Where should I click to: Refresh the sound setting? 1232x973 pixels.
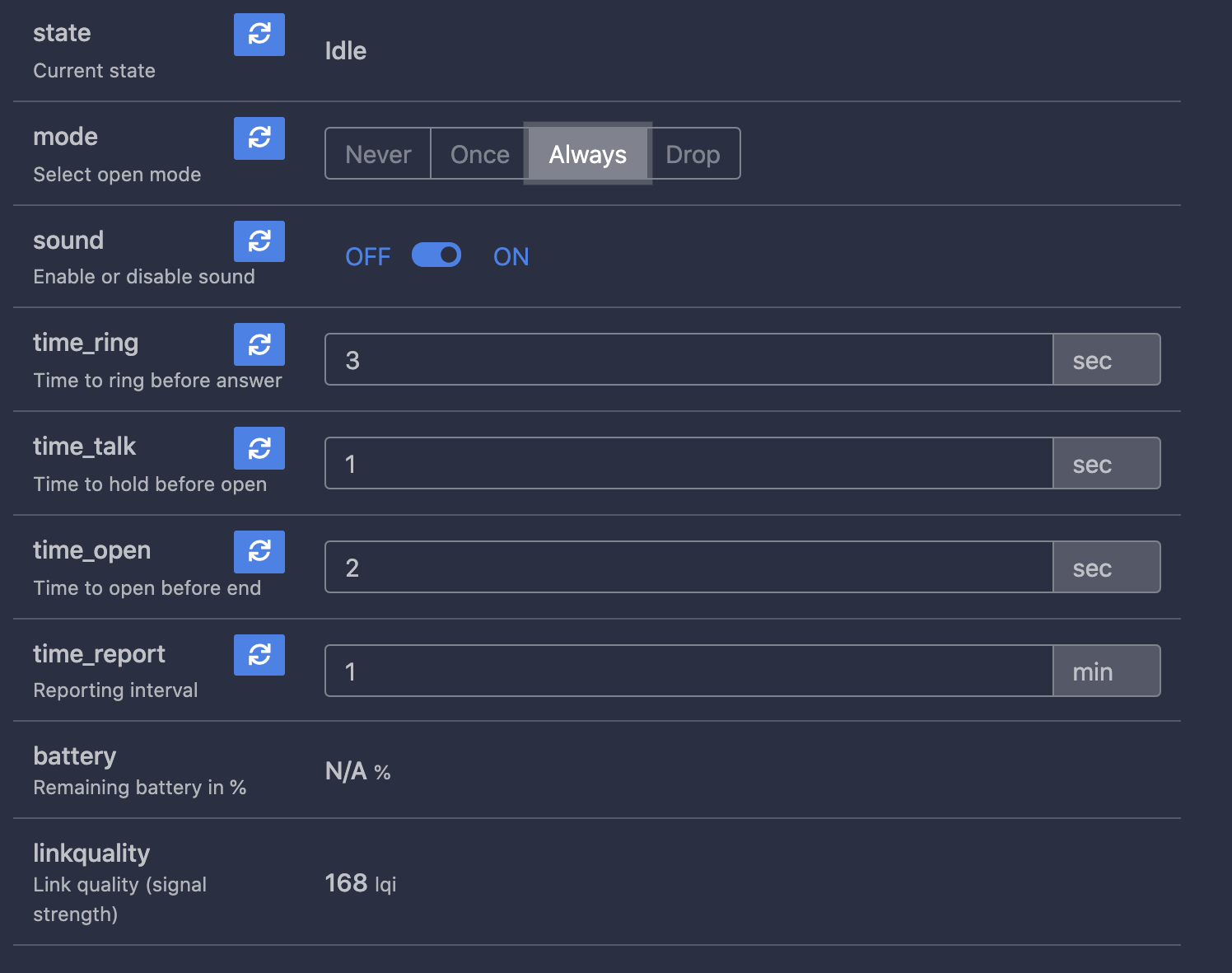click(x=259, y=241)
